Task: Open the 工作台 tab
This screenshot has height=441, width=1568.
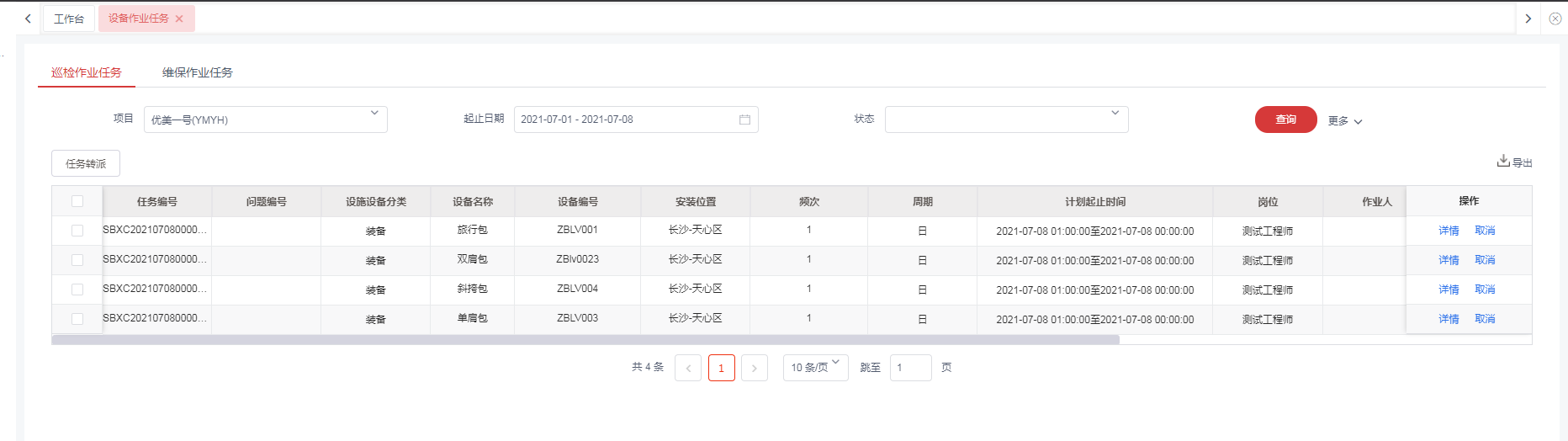Action: pos(69,19)
